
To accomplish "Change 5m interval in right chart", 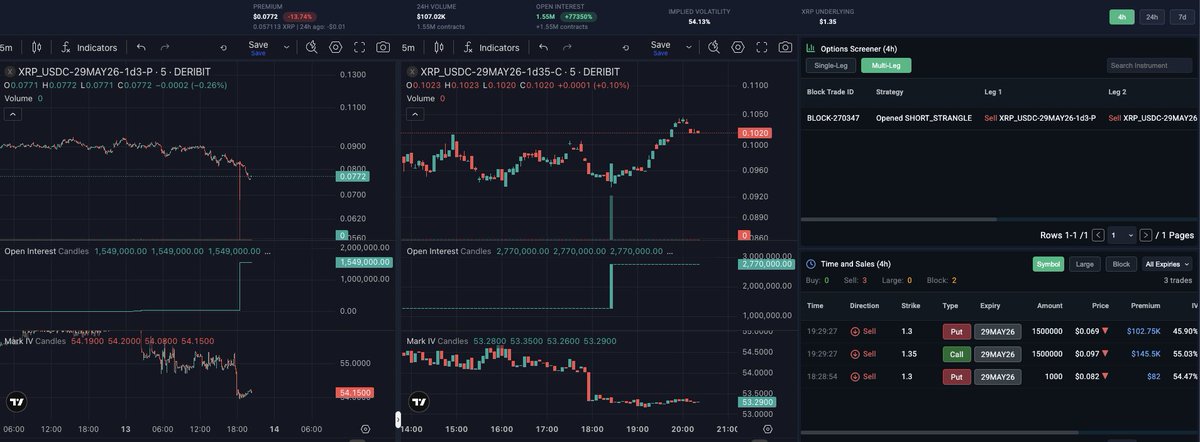I will pyautogui.click(x=408, y=47).
